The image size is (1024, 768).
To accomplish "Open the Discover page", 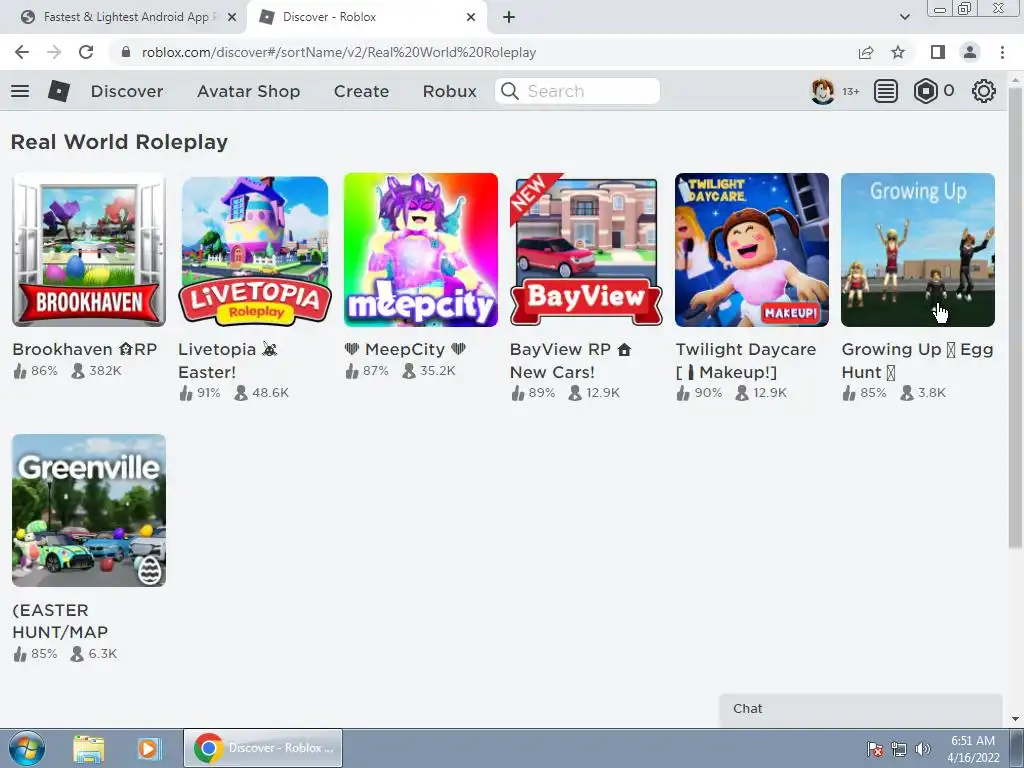I will (127, 91).
